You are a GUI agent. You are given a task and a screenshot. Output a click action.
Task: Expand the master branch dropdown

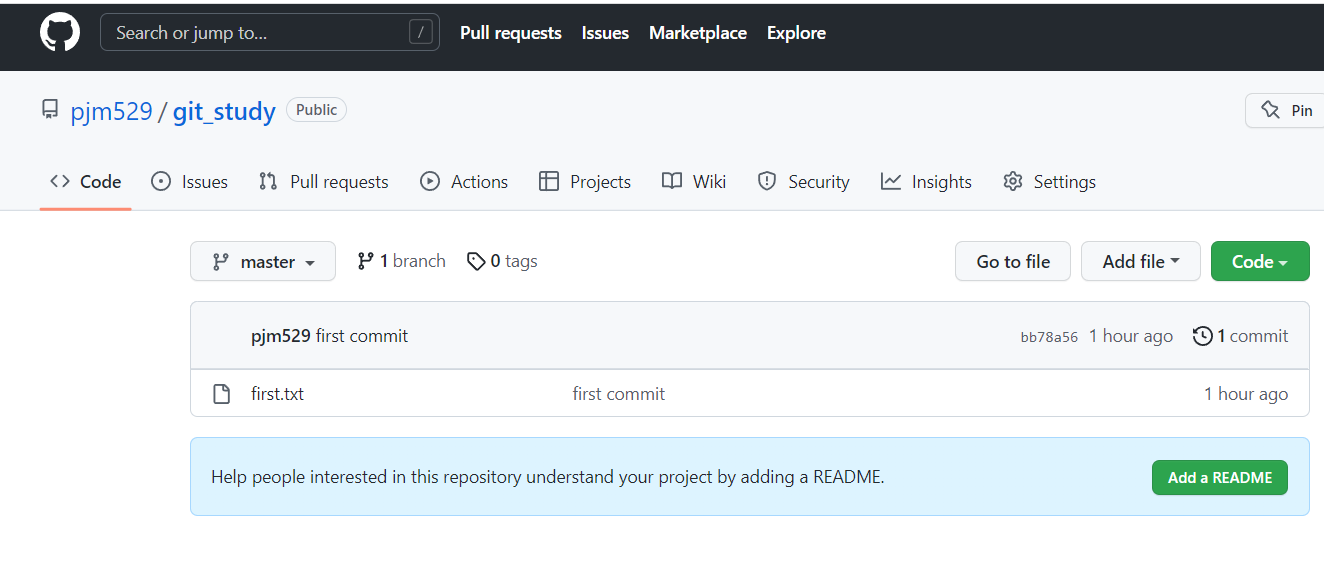263,261
